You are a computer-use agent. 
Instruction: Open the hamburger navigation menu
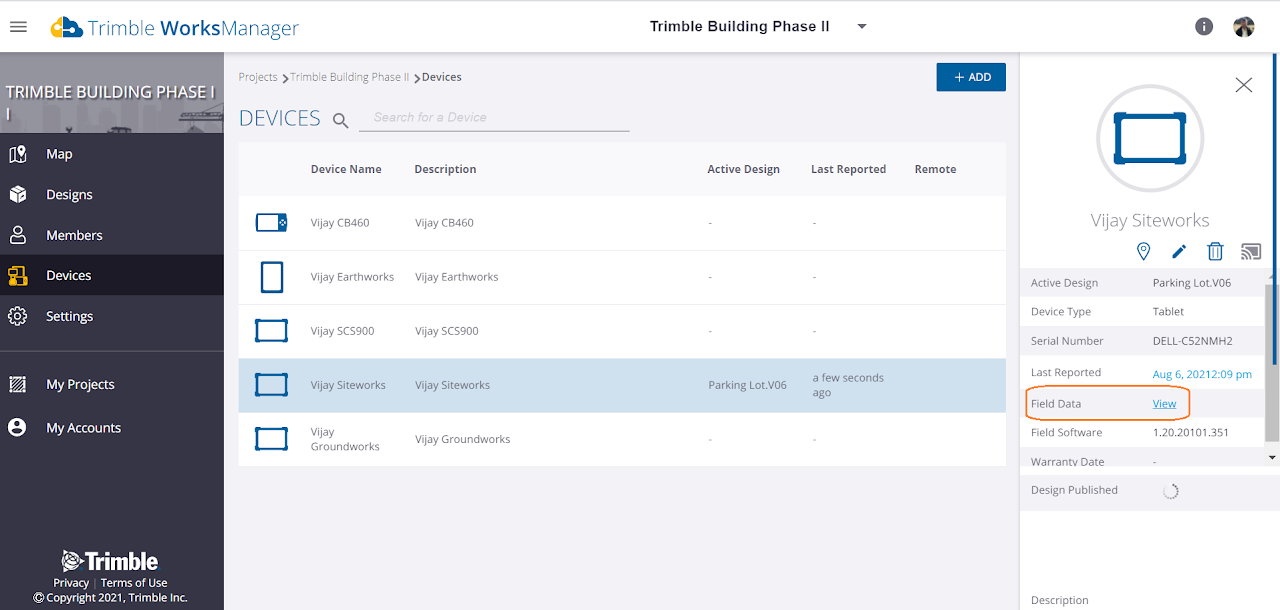18,27
